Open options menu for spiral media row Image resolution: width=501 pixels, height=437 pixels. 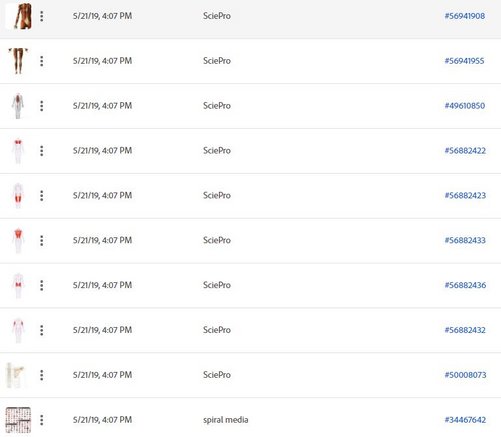(x=42, y=420)
